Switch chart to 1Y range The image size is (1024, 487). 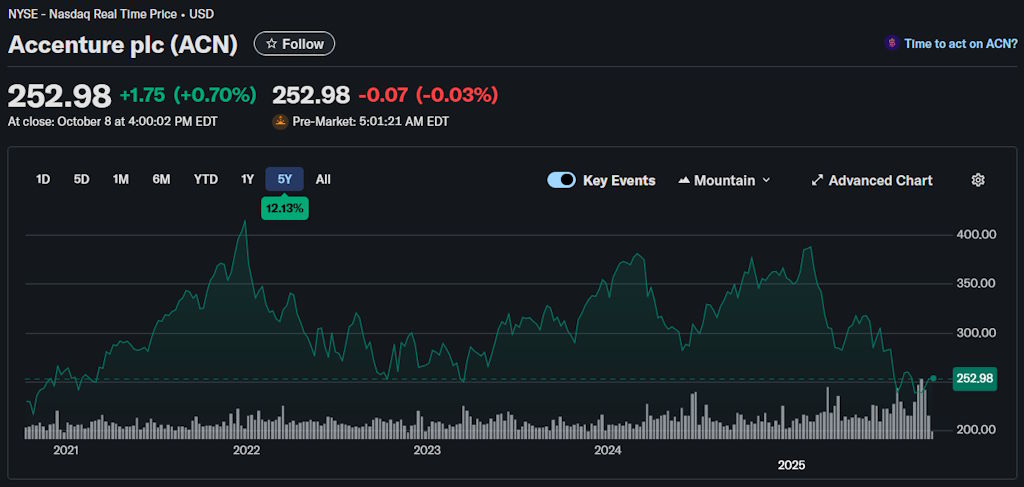coord(247,180)
